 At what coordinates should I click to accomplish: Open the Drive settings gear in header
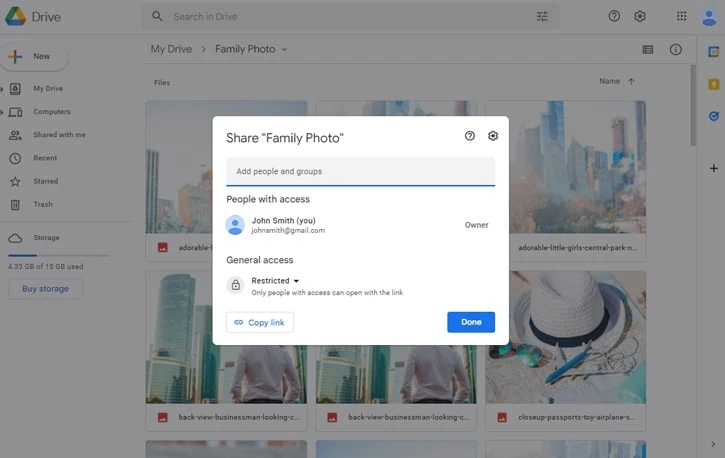click(x=640, y=16)
